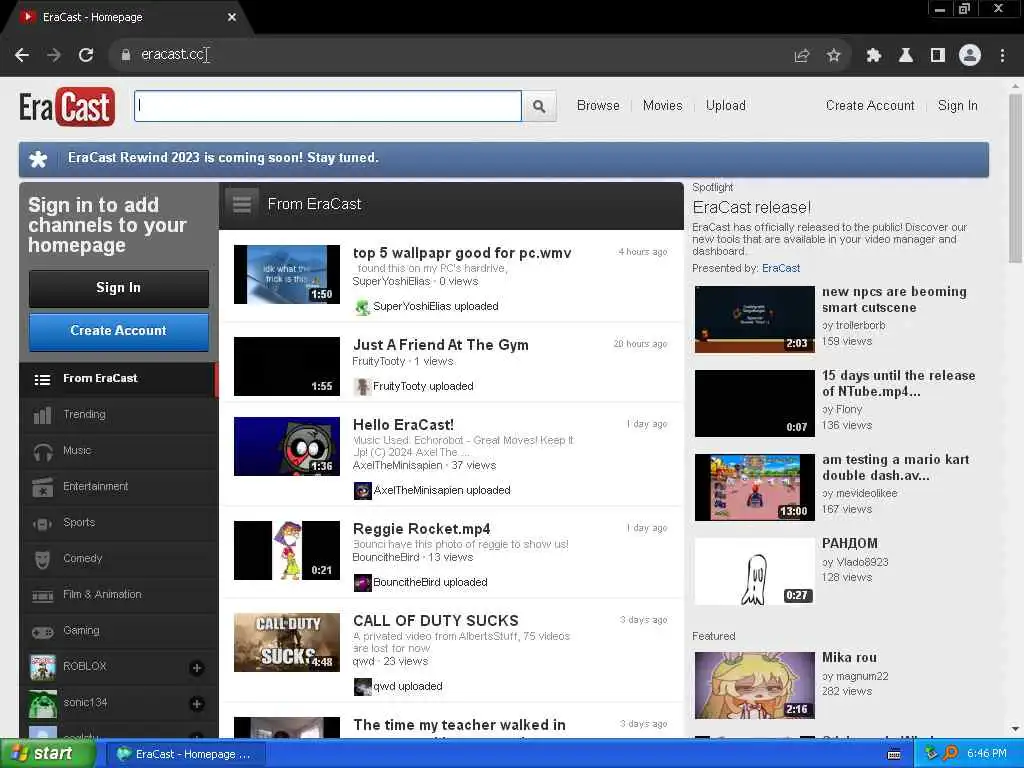The image size is (1024, 768).
Task: Open video title CALL OF DUTY SUCKS
Action: coord(436,621)
